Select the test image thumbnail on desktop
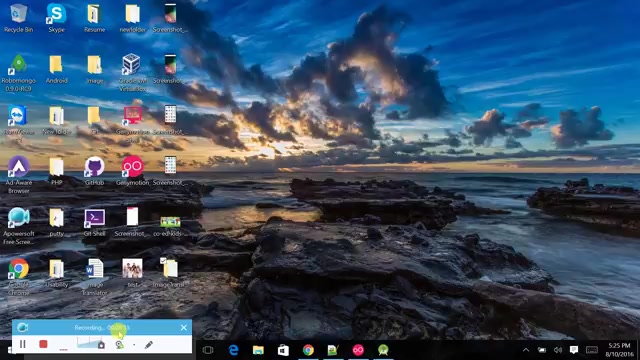Image resolution: width=640 pixels, height=360 pixels. pos(133,273)
